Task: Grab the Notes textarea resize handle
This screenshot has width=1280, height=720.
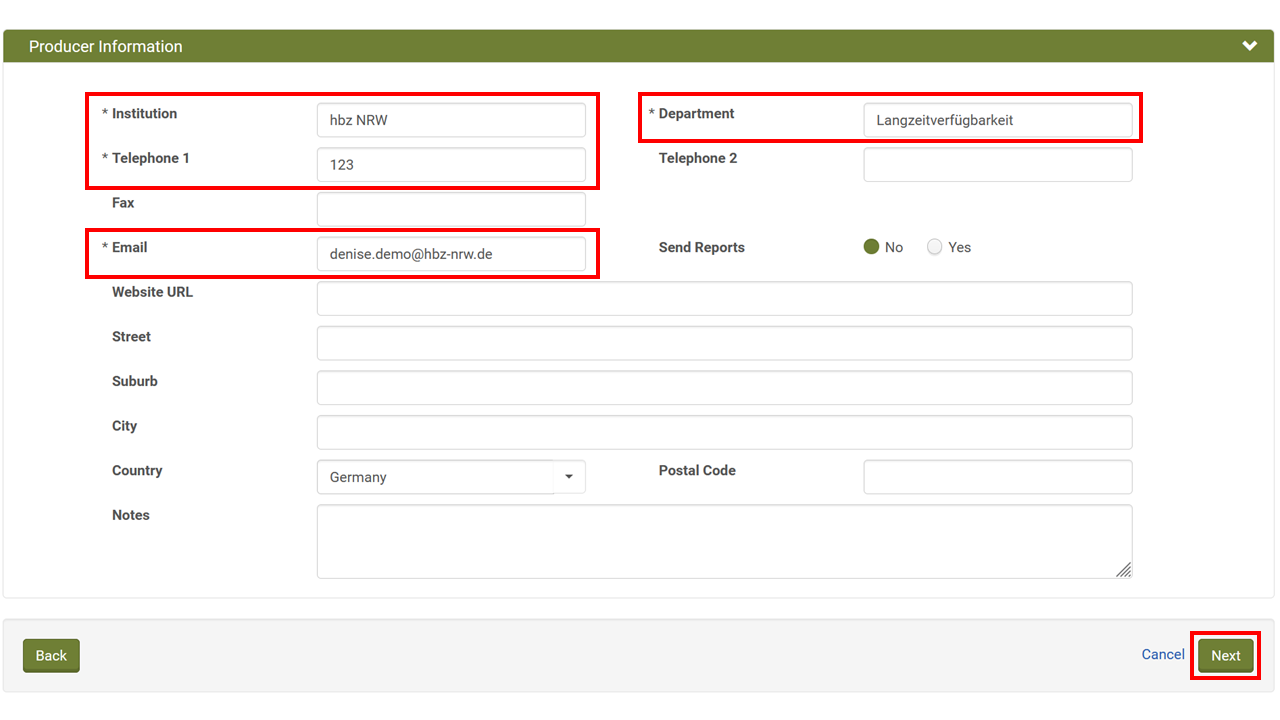Action: [x=1124, y=570]
